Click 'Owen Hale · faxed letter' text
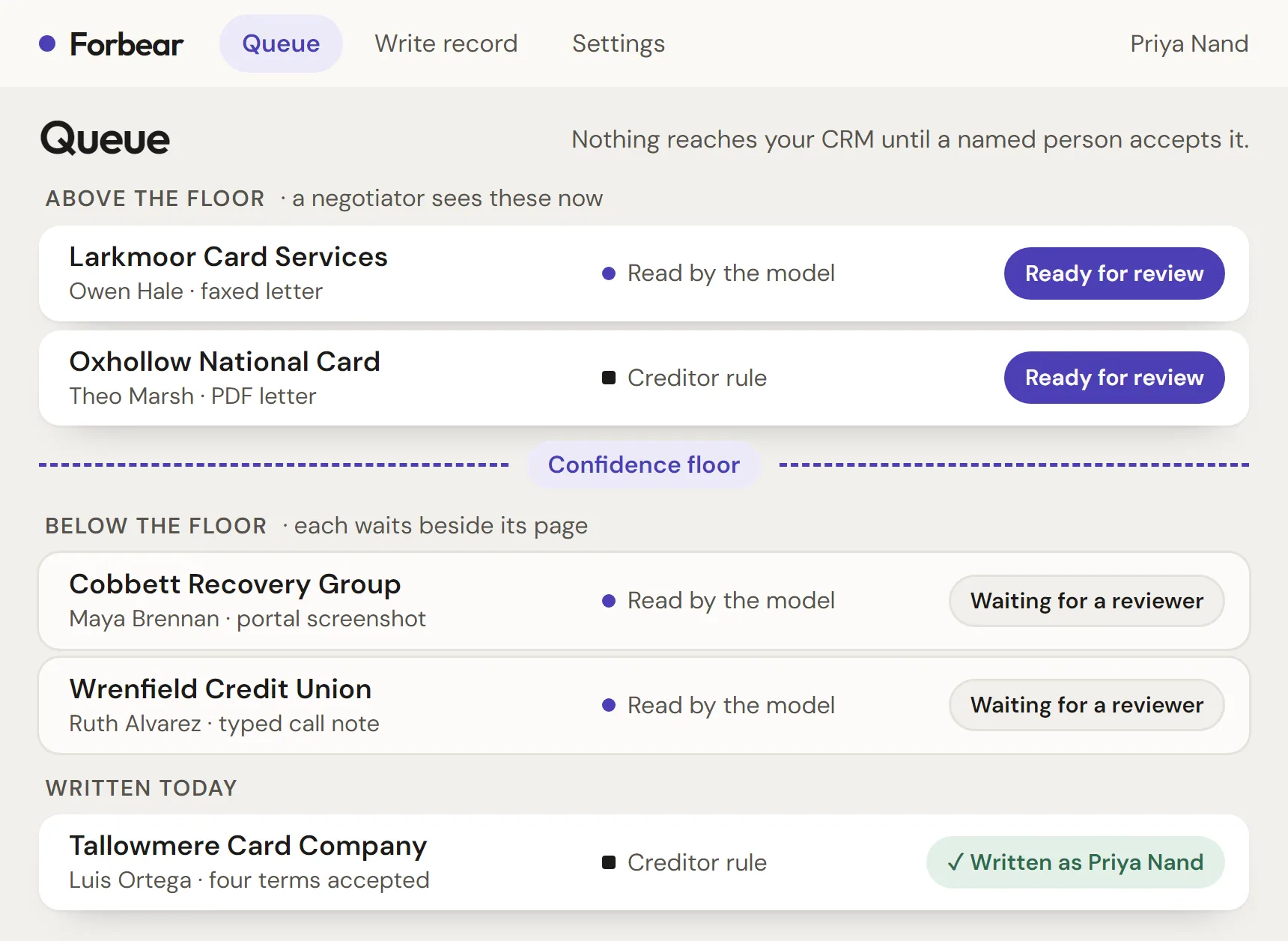The width and height of the screenshot is (1288, 941). tap(196, 291)
